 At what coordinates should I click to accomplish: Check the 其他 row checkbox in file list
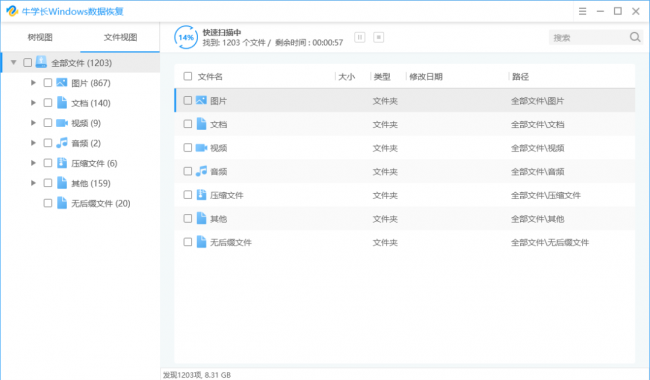point(188,218)
